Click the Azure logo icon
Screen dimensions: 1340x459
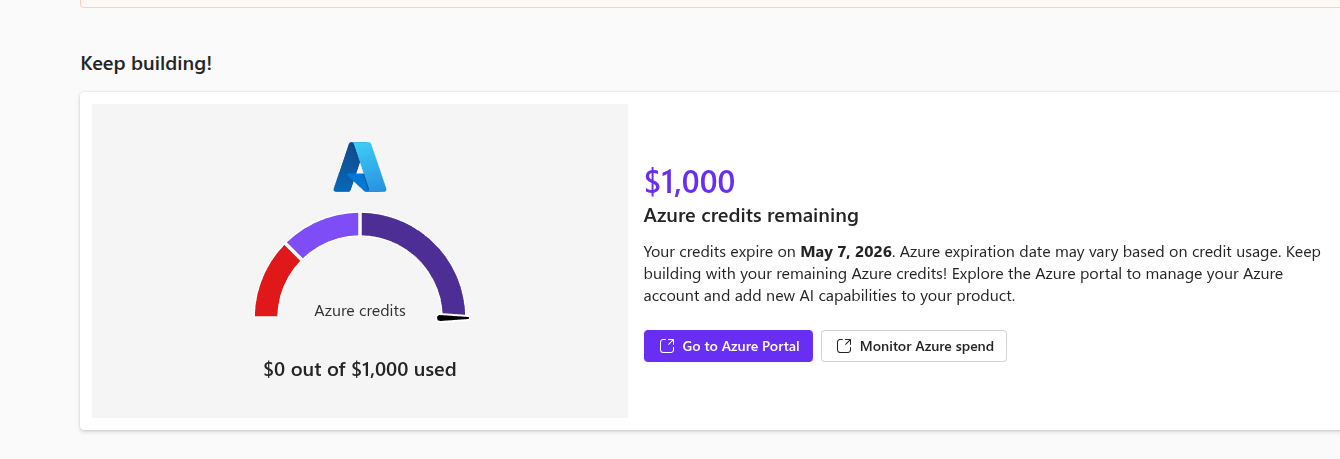360,167
